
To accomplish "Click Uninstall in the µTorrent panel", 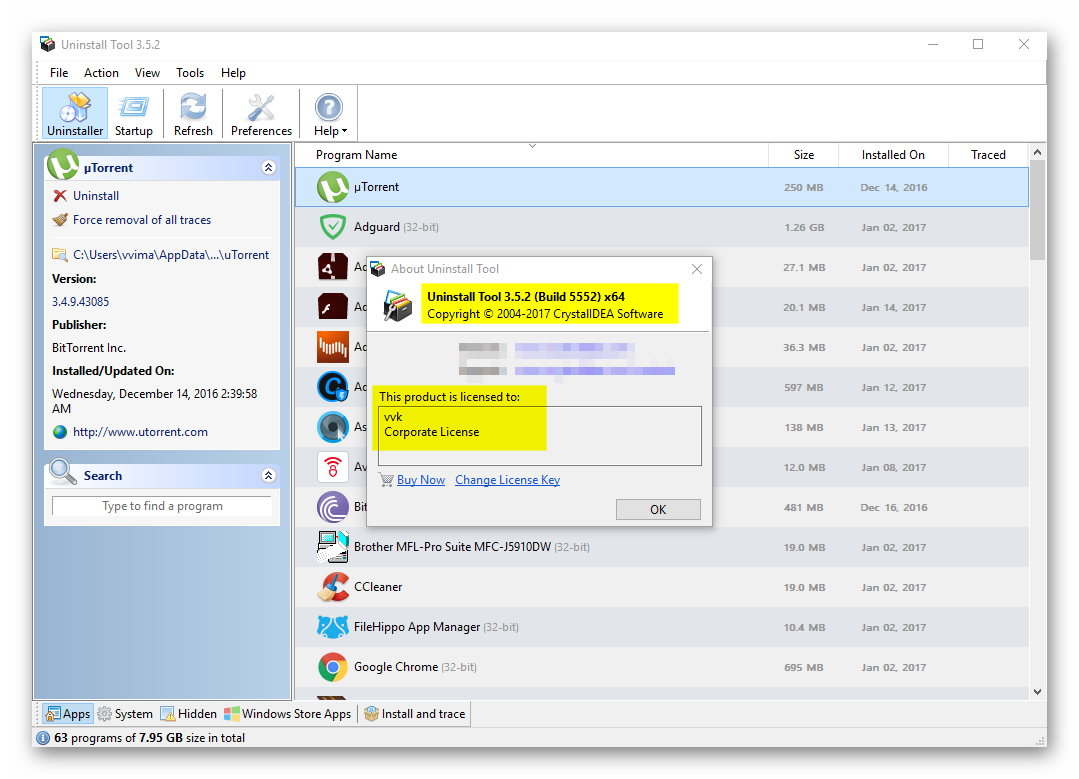I will coord(96,196).
